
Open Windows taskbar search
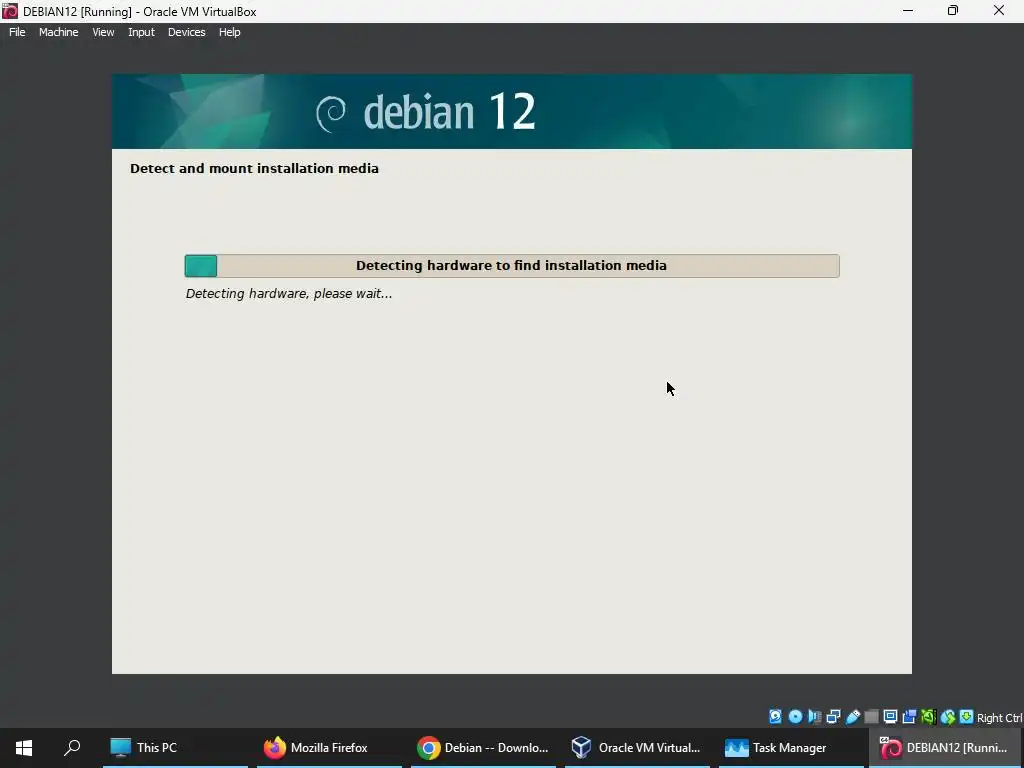72,748
